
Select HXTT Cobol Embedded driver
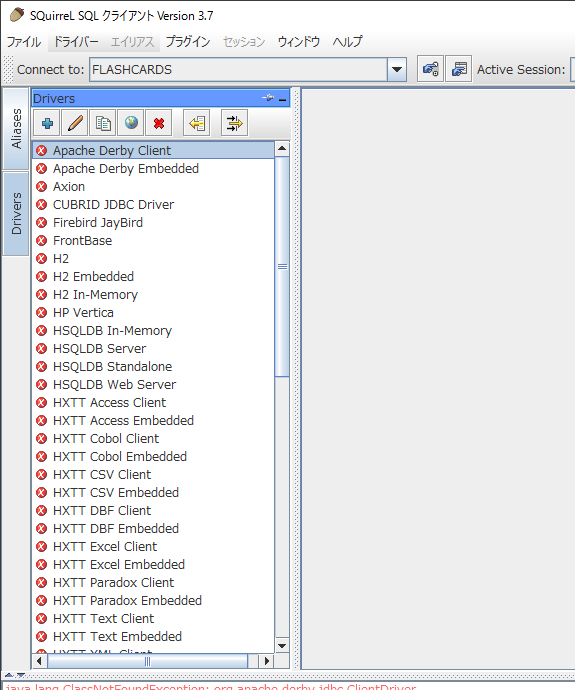pyautogui.click(x=154, y=456)
